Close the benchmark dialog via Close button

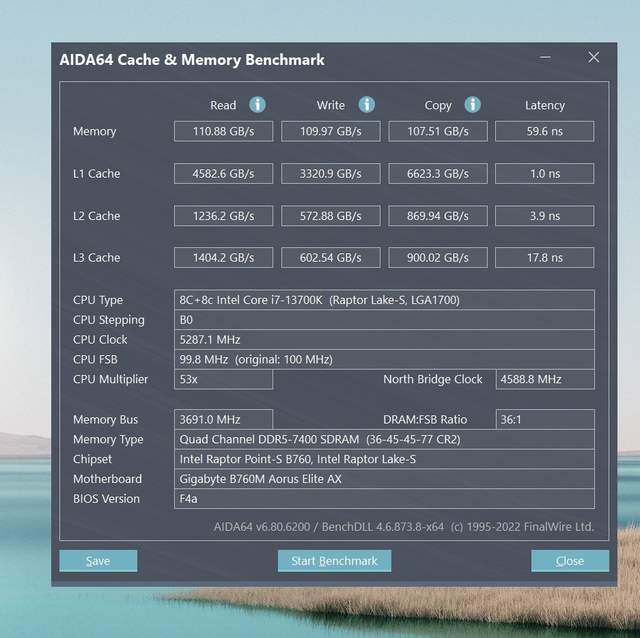coord(570,561)
